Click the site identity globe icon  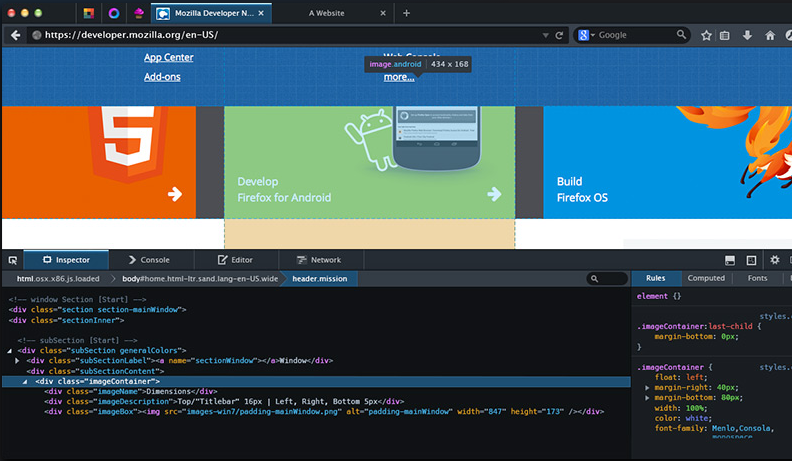click(36, 35)
